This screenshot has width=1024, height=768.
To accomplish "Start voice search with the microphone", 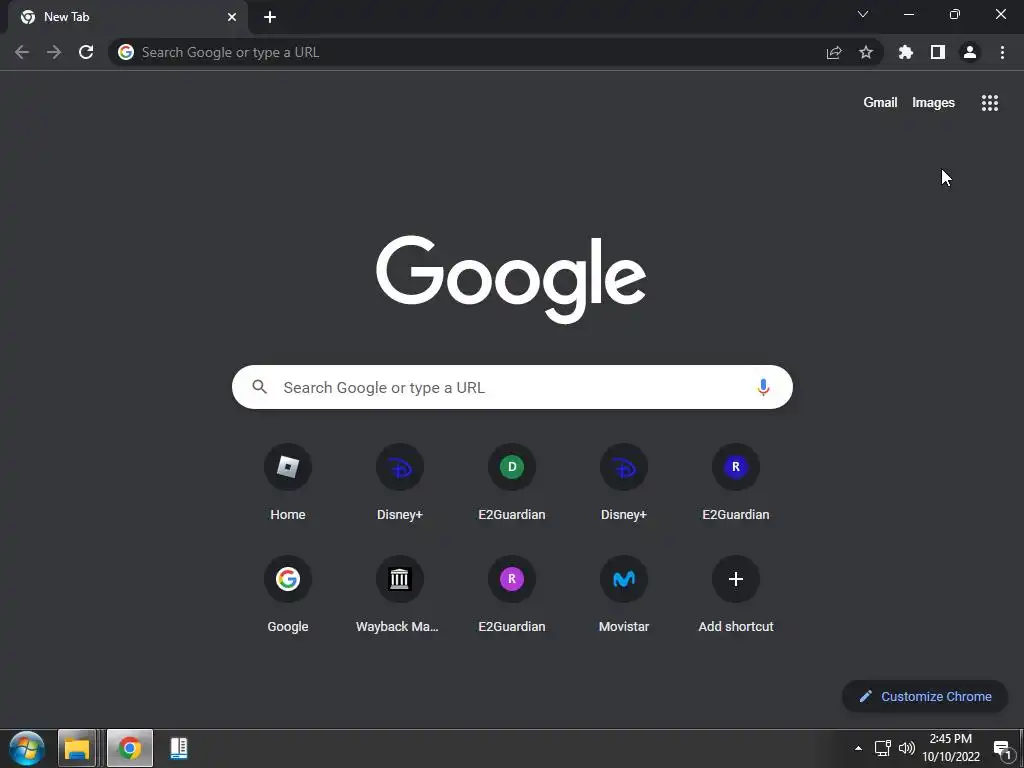I will [x=763, y=387].
